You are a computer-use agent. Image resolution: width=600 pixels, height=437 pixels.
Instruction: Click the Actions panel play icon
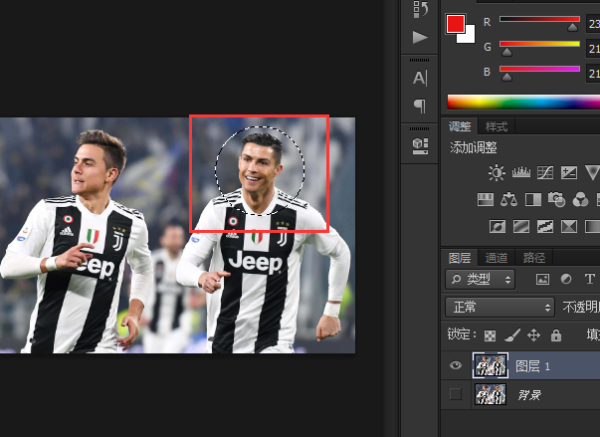[x=420, y=37]
